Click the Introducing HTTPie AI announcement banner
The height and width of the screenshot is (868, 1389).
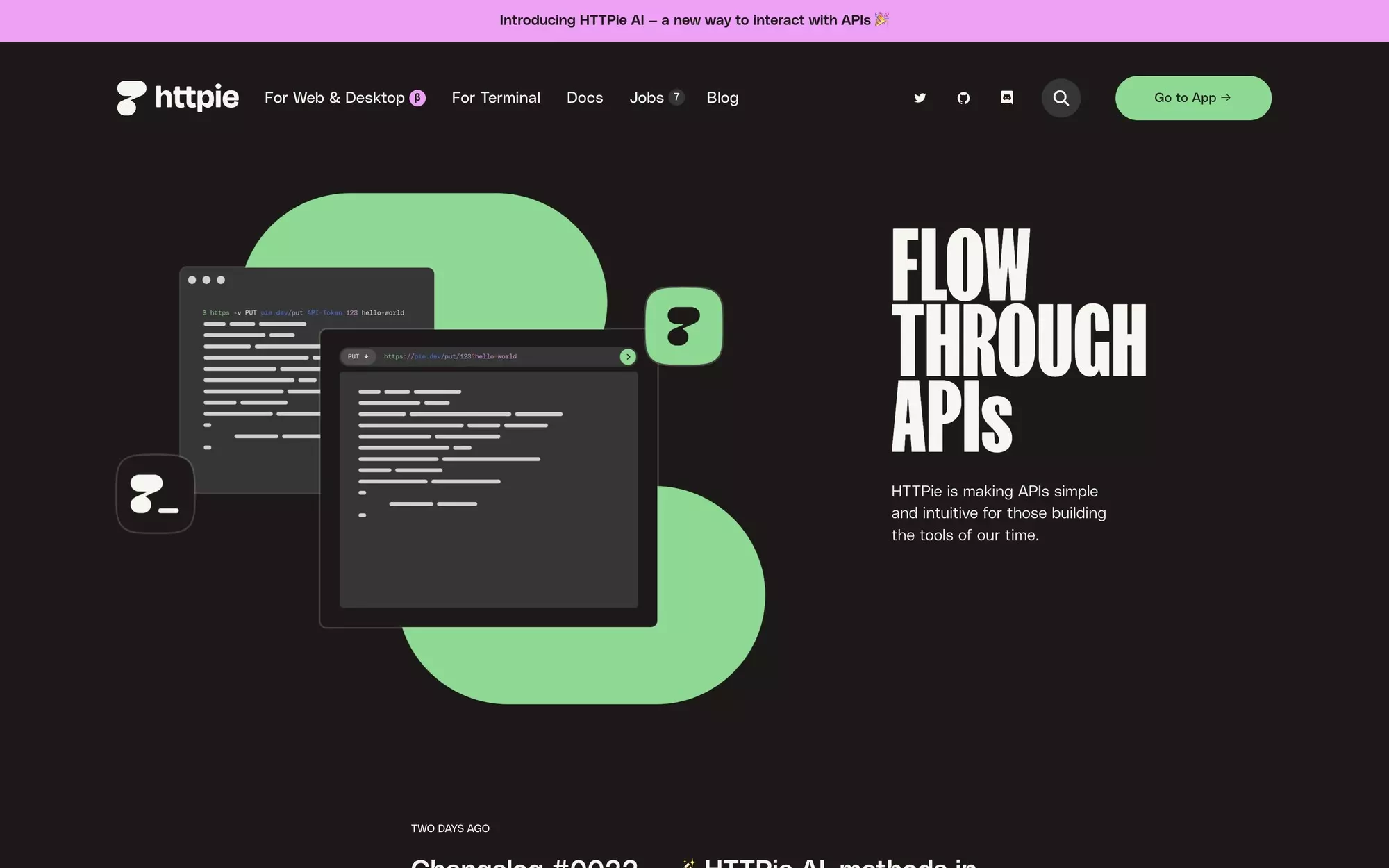pyautogui.click(x=694, y=20)
